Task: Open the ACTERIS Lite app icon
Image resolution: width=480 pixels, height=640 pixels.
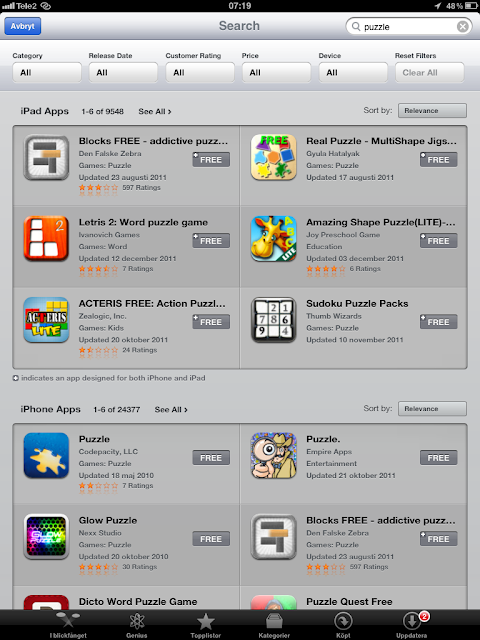Action: click(x=46, y=320)
